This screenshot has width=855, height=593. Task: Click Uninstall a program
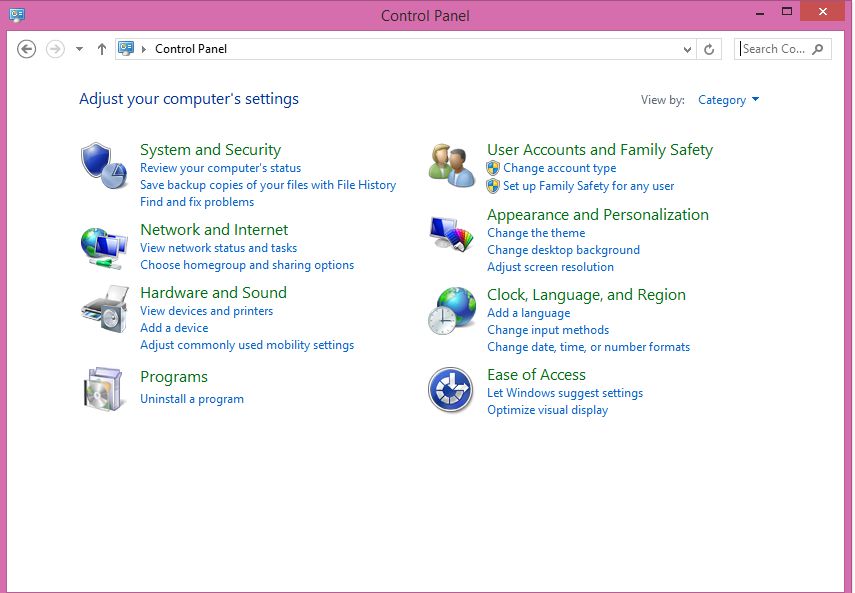pyautogui.click(x=191, y=399)
